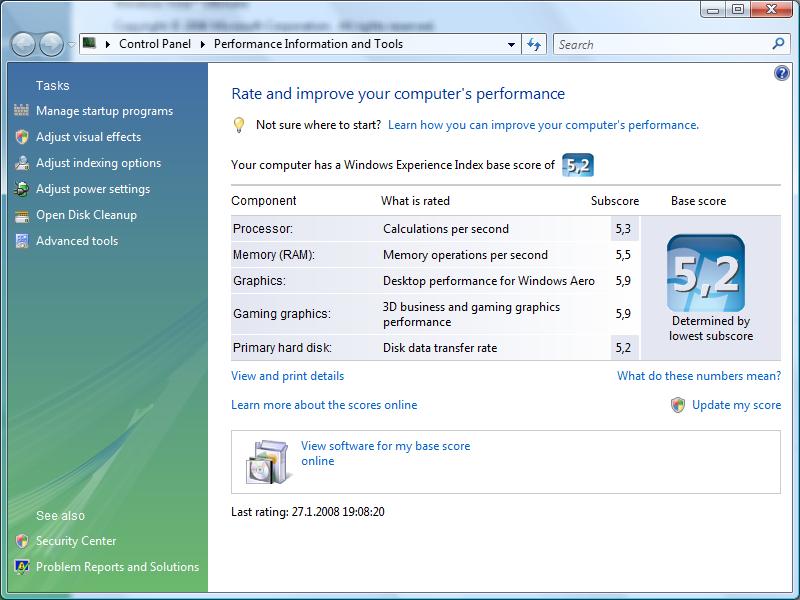Click the small 5,2 base score badge
The height and width of the screenshot is (600, 800).
[x=578, y=165]
